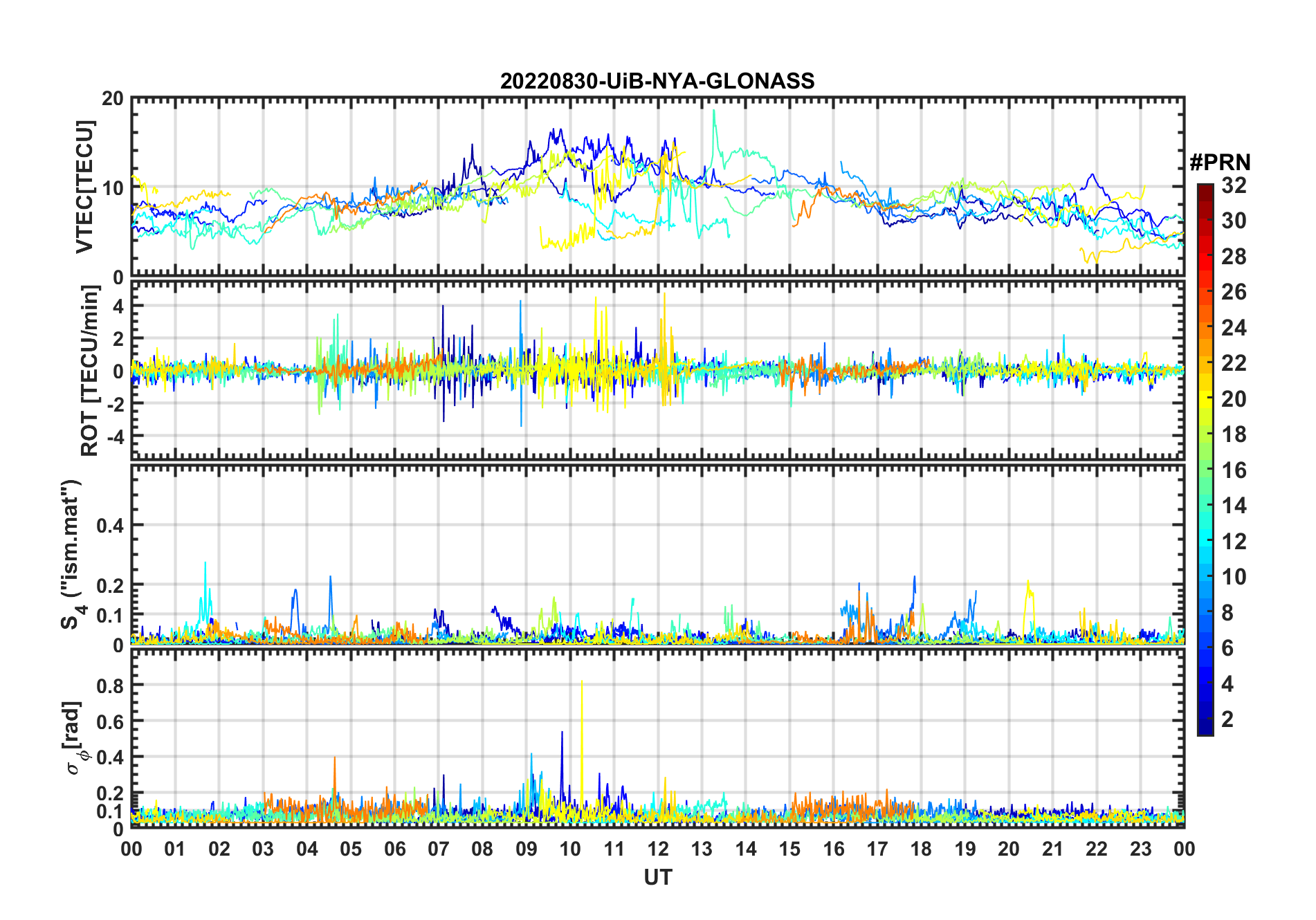Click colorbar tick label 2
This screenshot has width=1316, height=920.
(1227, 719)
